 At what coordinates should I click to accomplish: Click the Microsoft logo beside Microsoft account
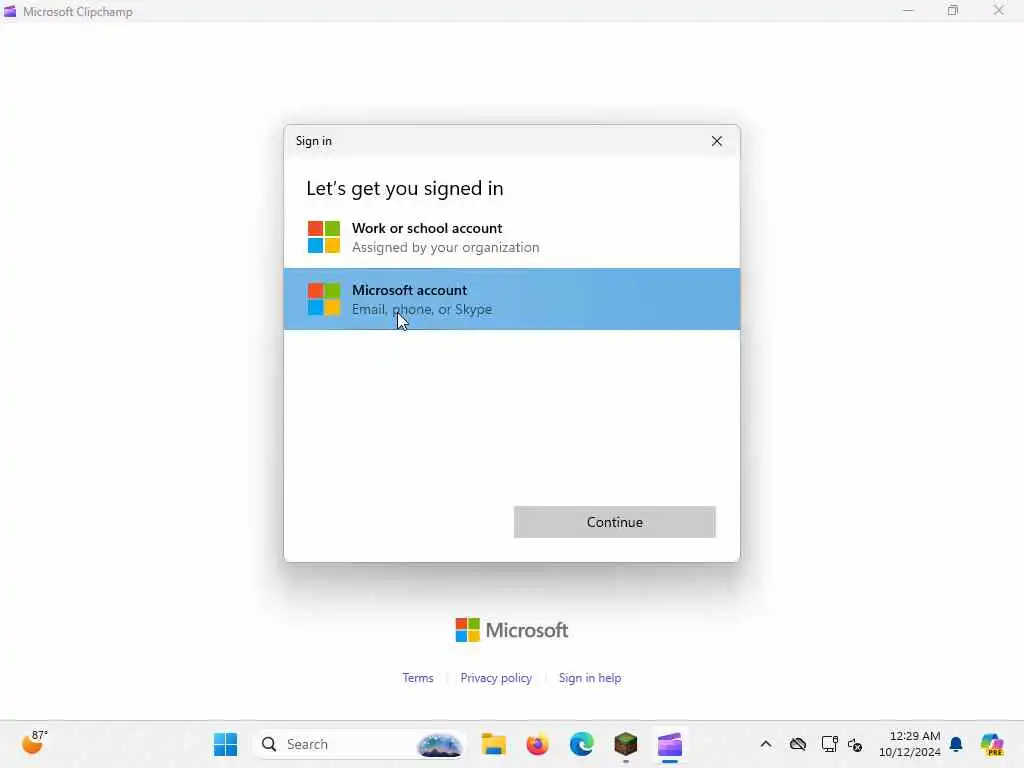(324, 299)
